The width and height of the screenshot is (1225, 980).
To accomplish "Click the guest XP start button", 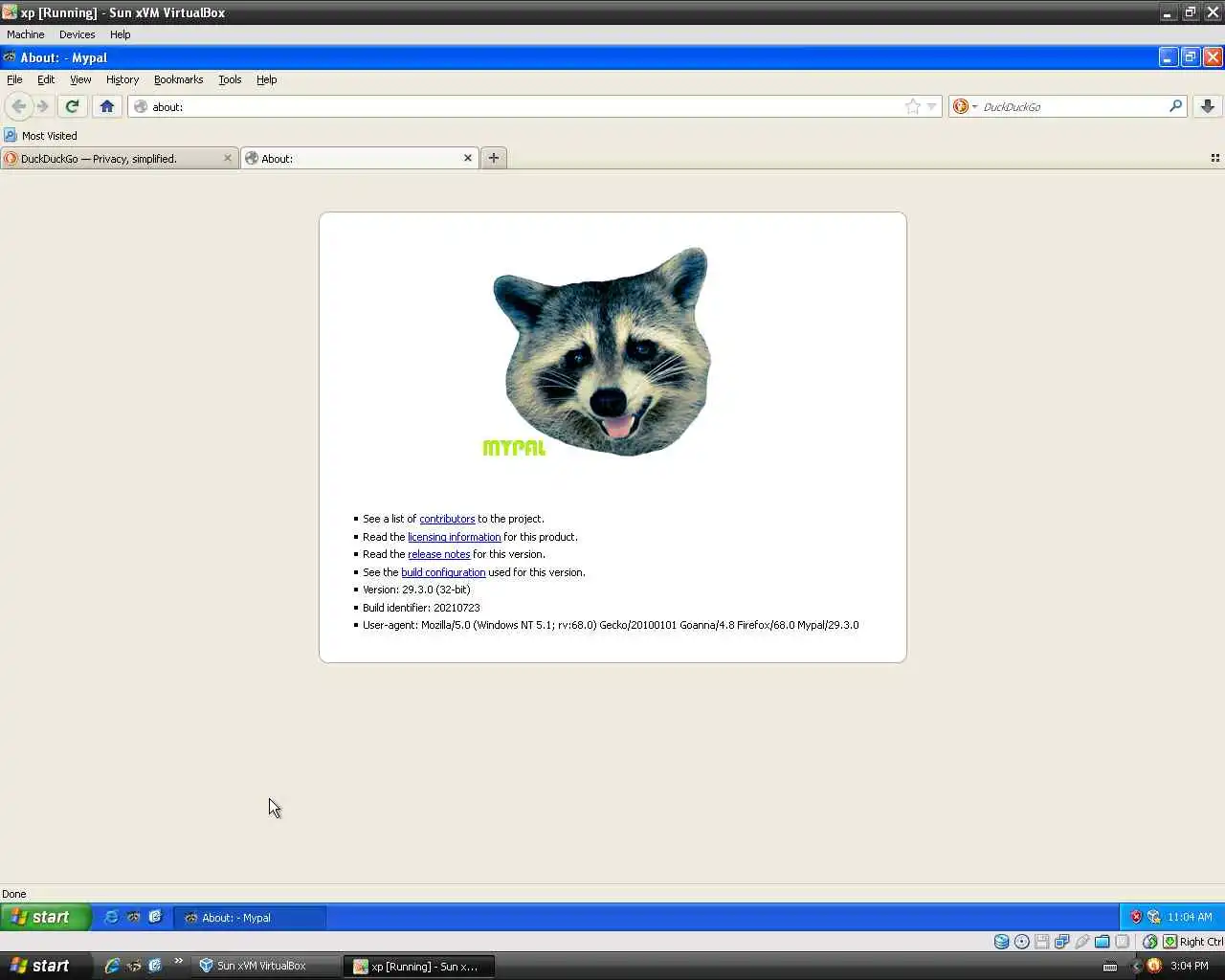I will pos(45,917).
